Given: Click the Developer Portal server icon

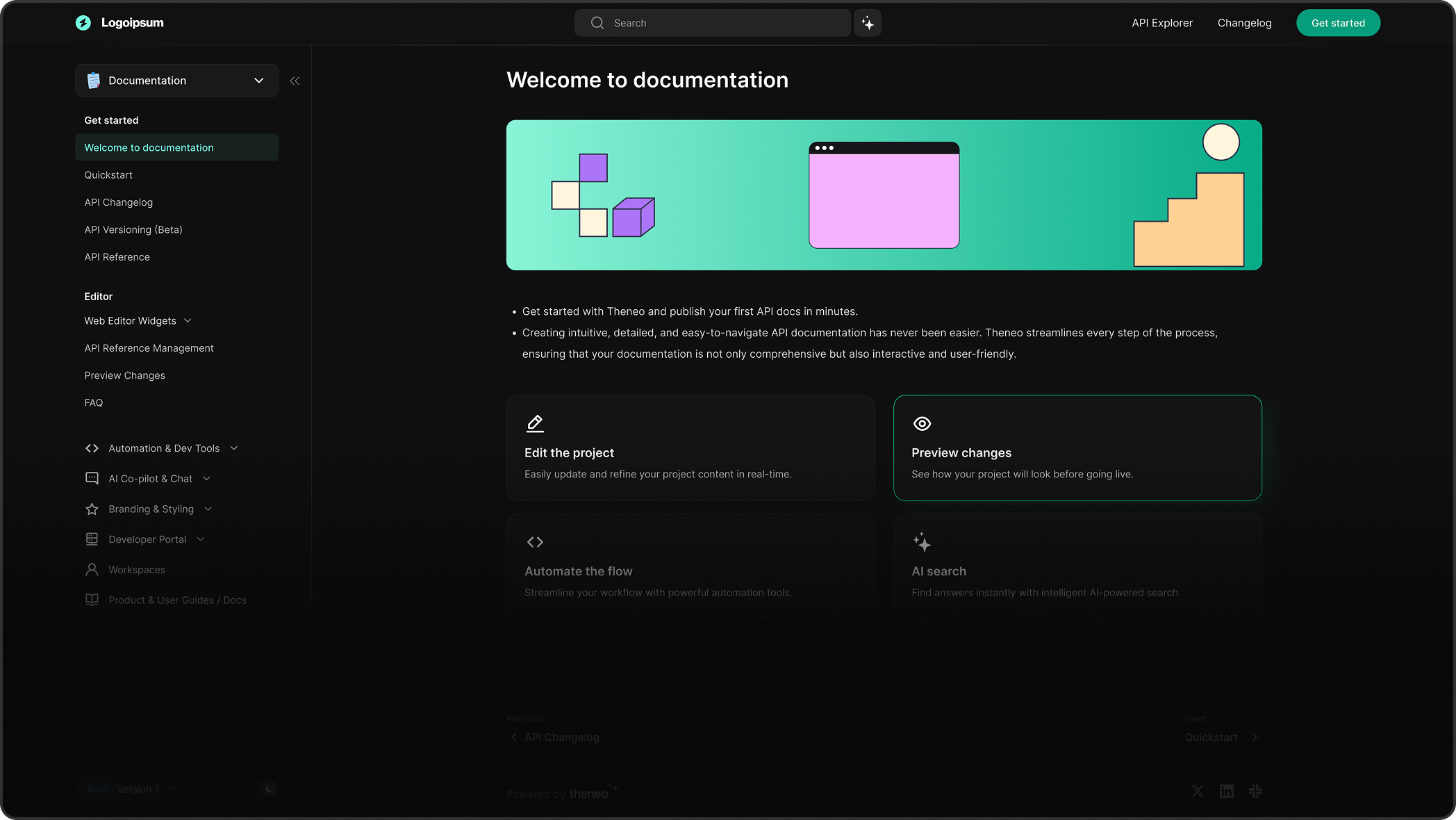Looking at the screenshot, I should tap(92, 539).
